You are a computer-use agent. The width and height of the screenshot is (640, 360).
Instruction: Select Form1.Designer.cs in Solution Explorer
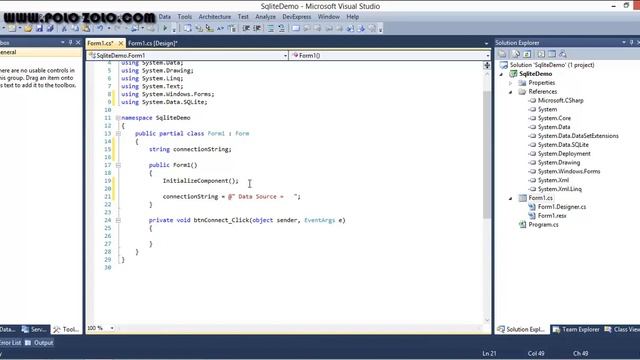(562, 207)
